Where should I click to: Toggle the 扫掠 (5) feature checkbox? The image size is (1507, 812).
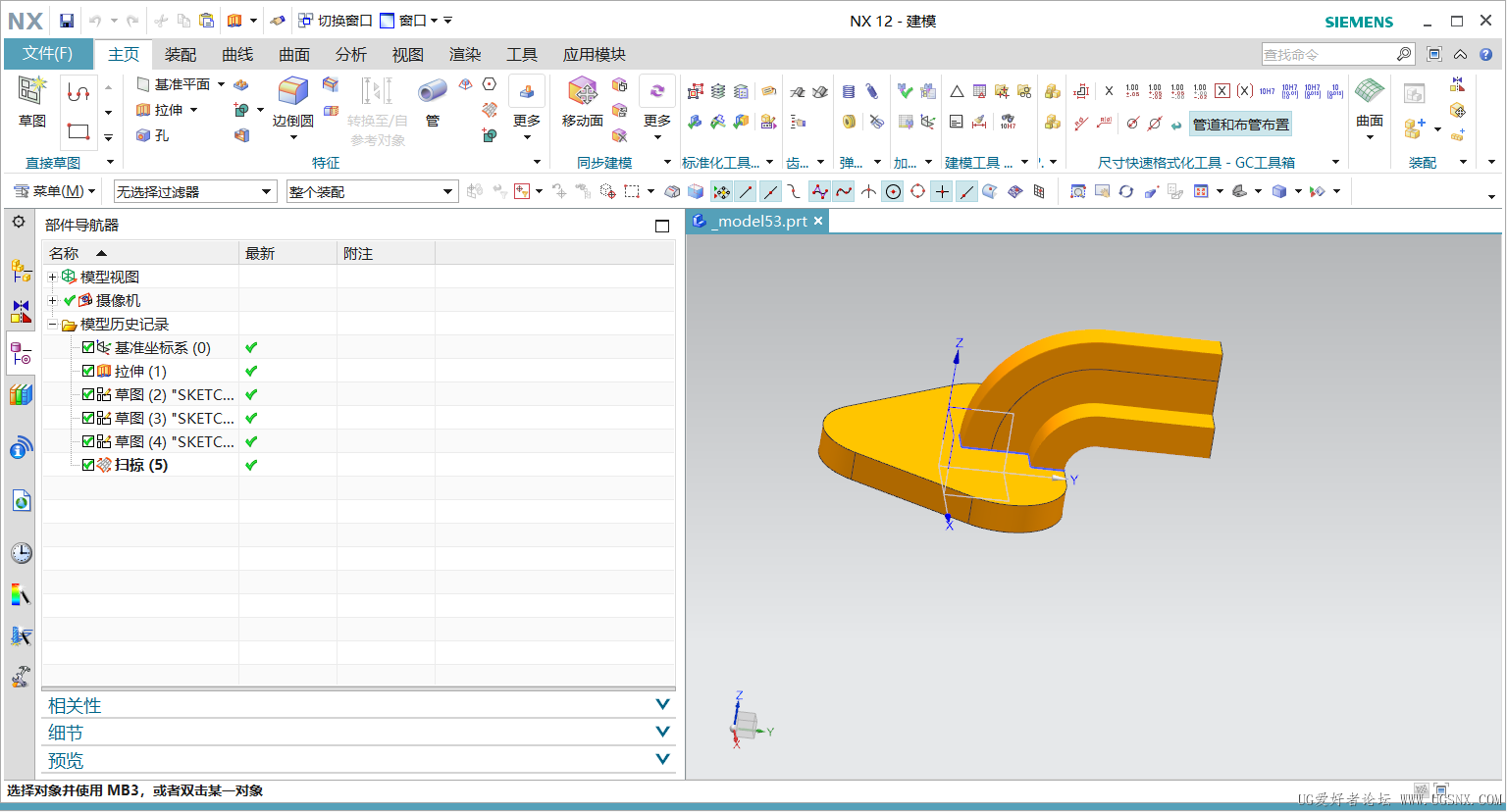point(88,465)
